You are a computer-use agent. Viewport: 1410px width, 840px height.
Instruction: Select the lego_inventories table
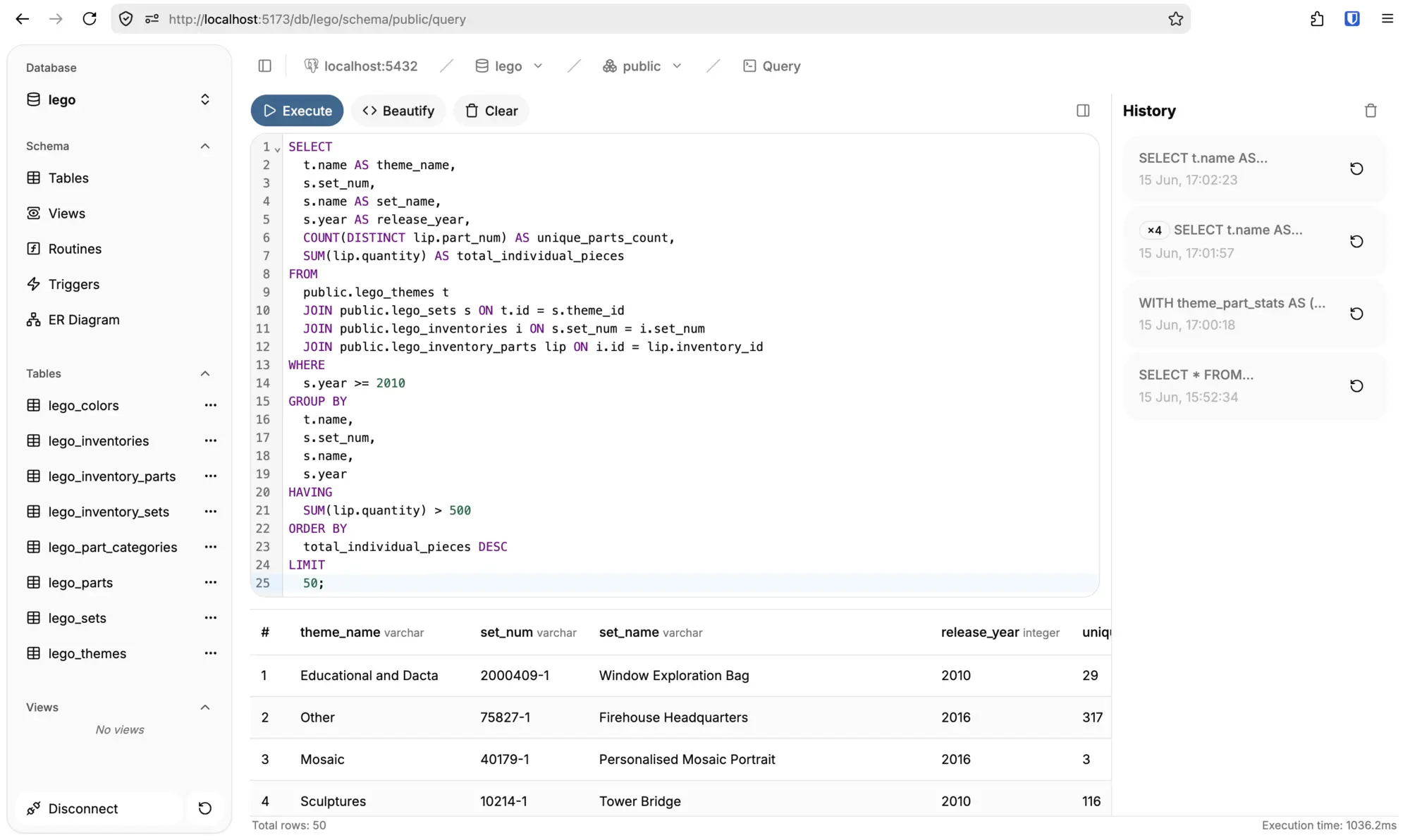[x=99, y=441]
